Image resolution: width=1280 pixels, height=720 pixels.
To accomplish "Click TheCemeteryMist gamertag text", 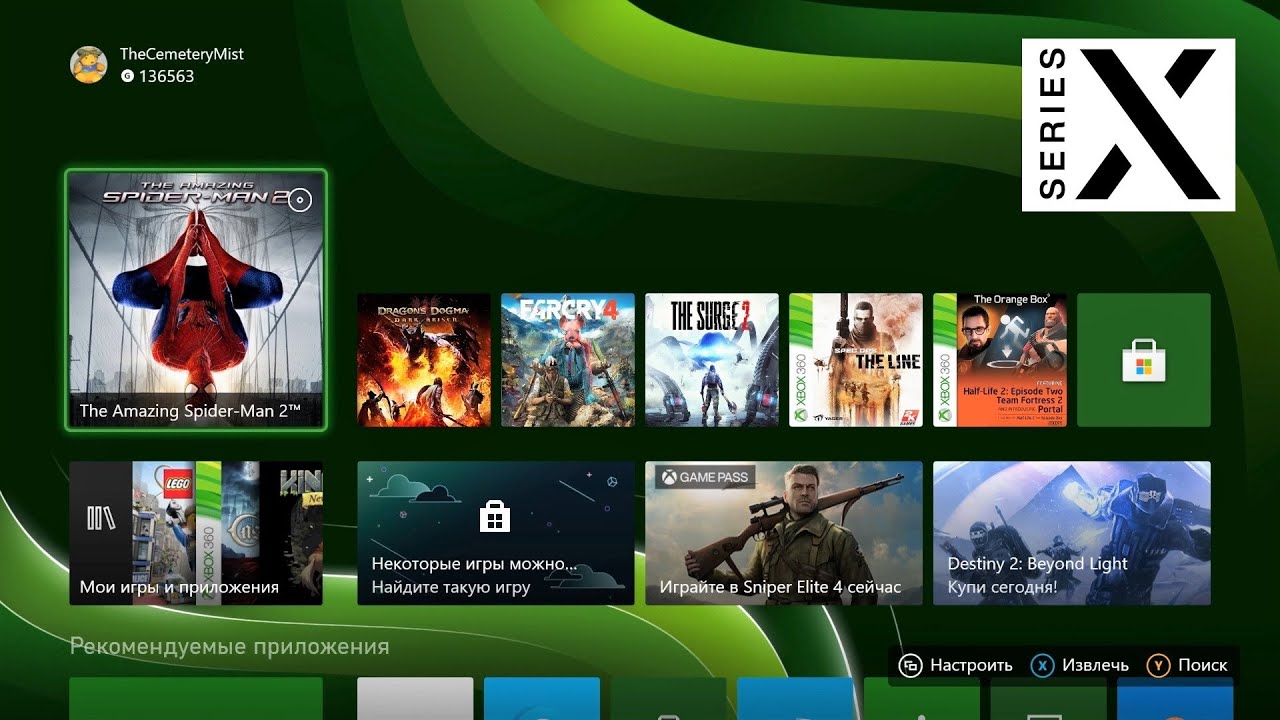I will [x=181, y=54].
